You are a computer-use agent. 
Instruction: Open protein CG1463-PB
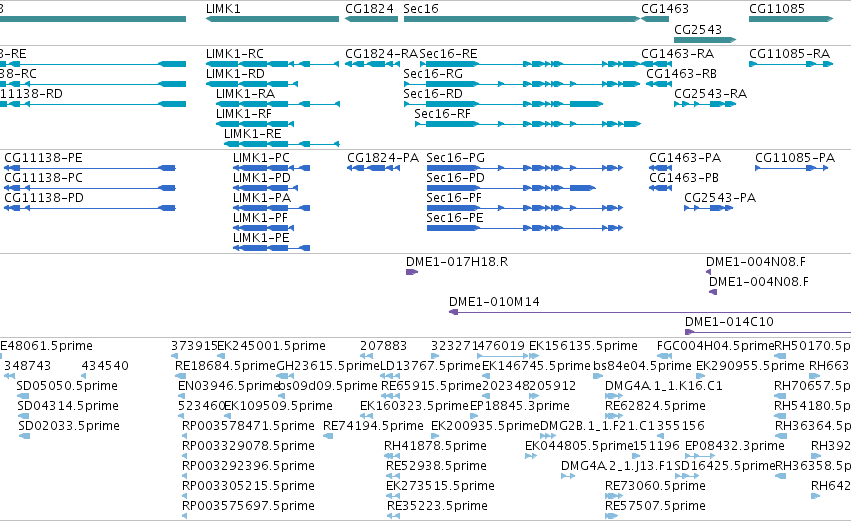point(661,188)
